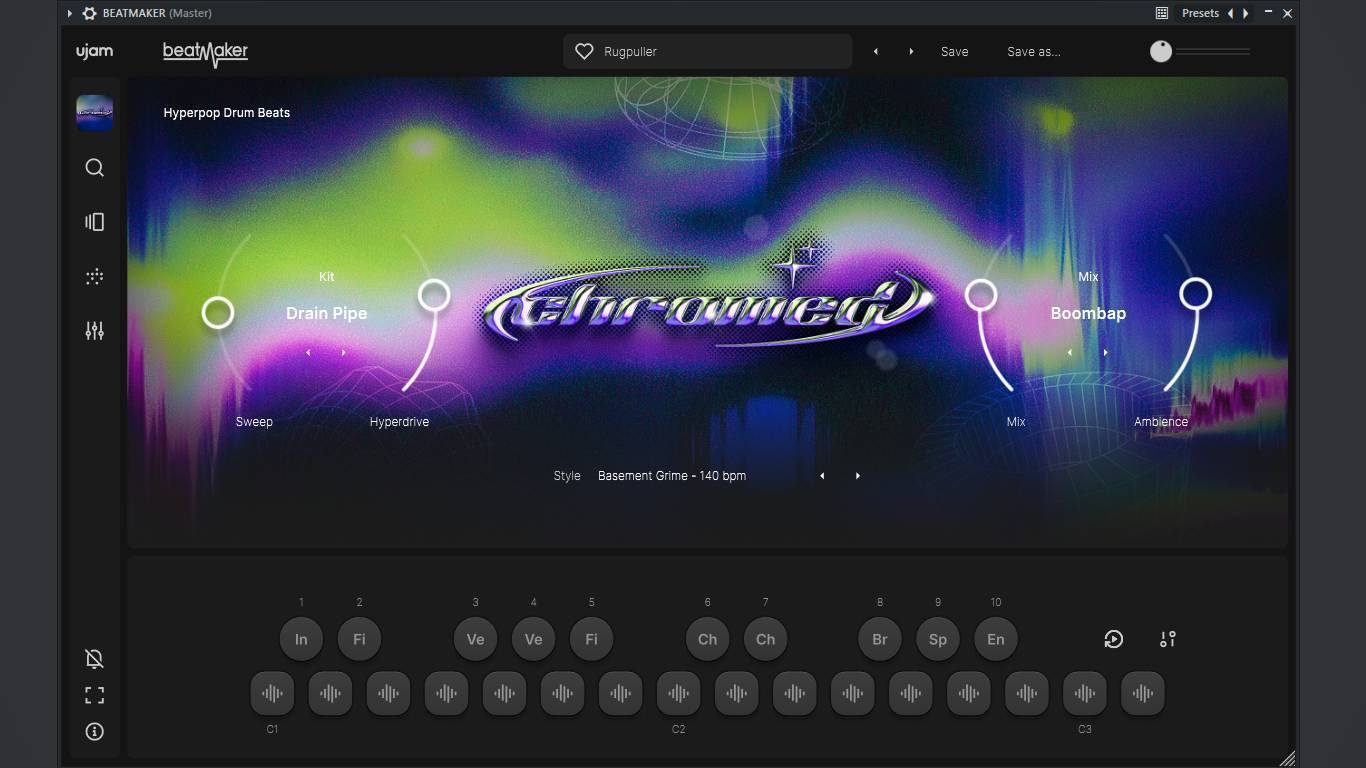Toggle the In intro pattern button
This screenshot has height=768, width=1366.
(301, 639)
